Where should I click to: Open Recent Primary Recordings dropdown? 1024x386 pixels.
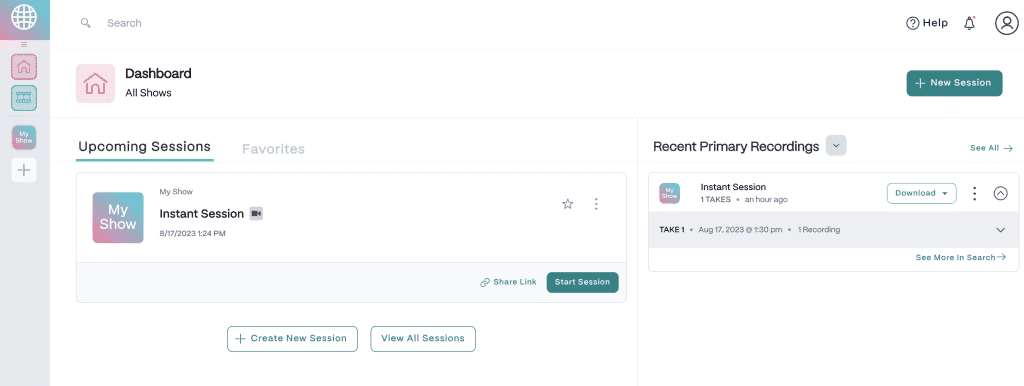tap(836, 146)
